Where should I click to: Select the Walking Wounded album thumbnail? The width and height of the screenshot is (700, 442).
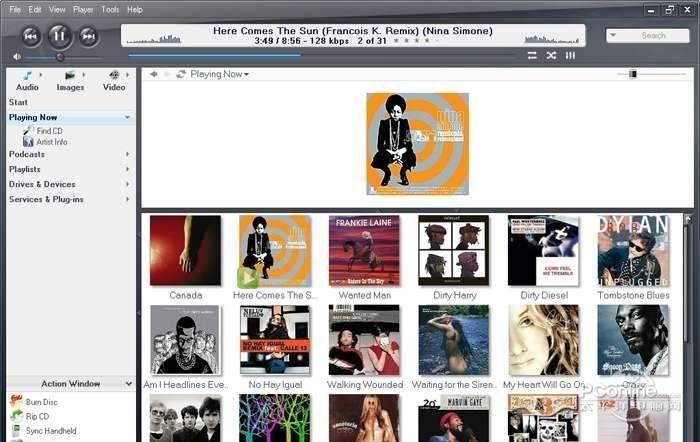(x=364, y=340)
